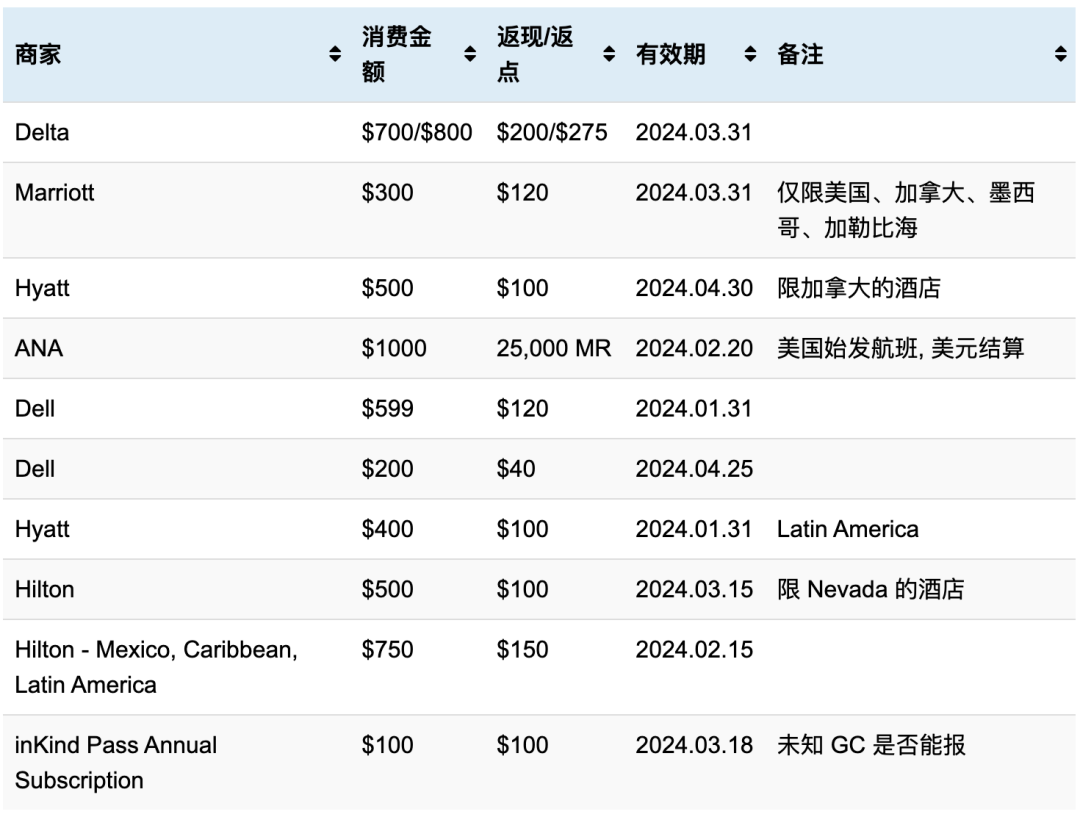Click the $200 Dell spend amount

387,468
